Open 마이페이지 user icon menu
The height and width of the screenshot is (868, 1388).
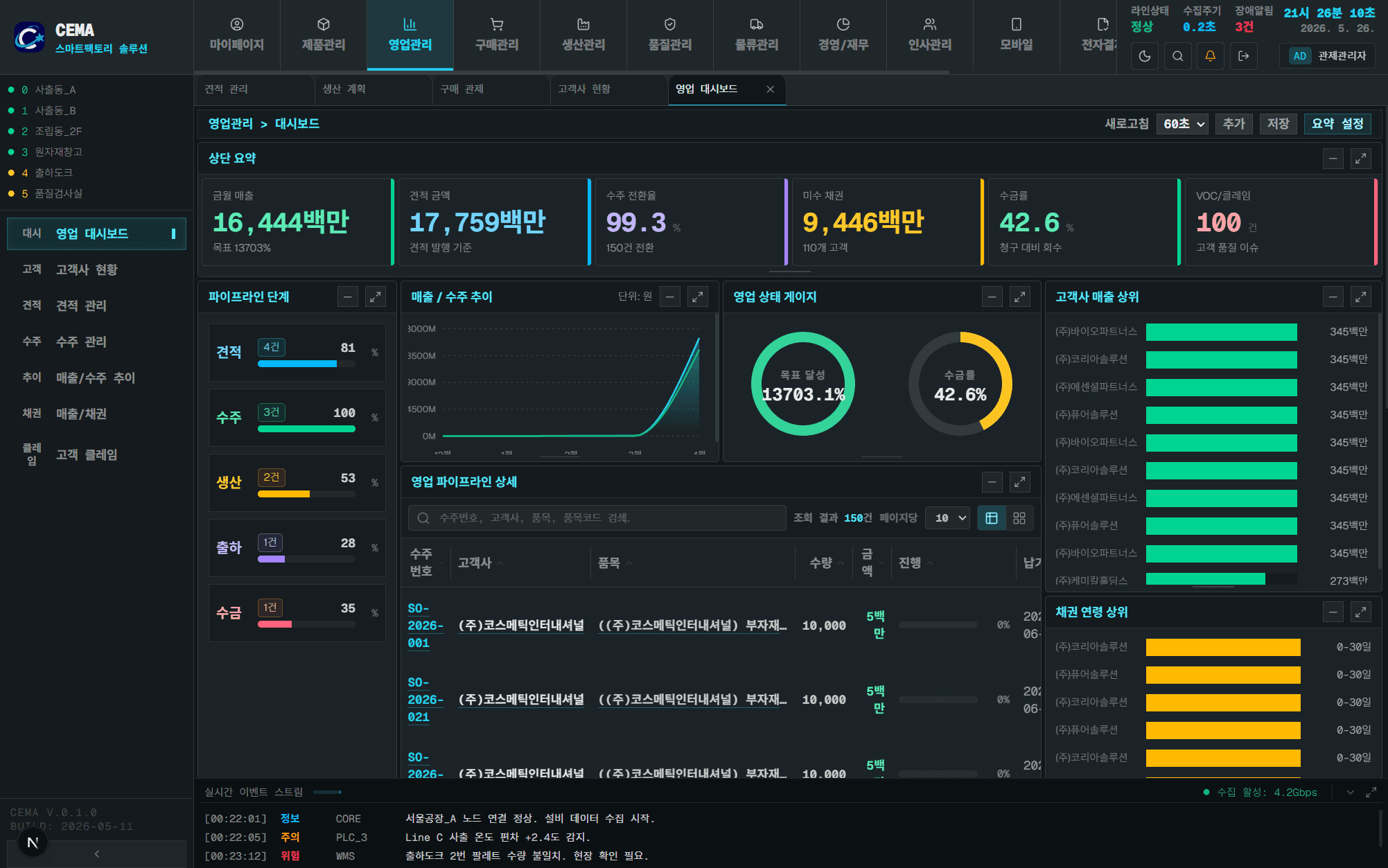pyautogui.click(x=237, y=35)
